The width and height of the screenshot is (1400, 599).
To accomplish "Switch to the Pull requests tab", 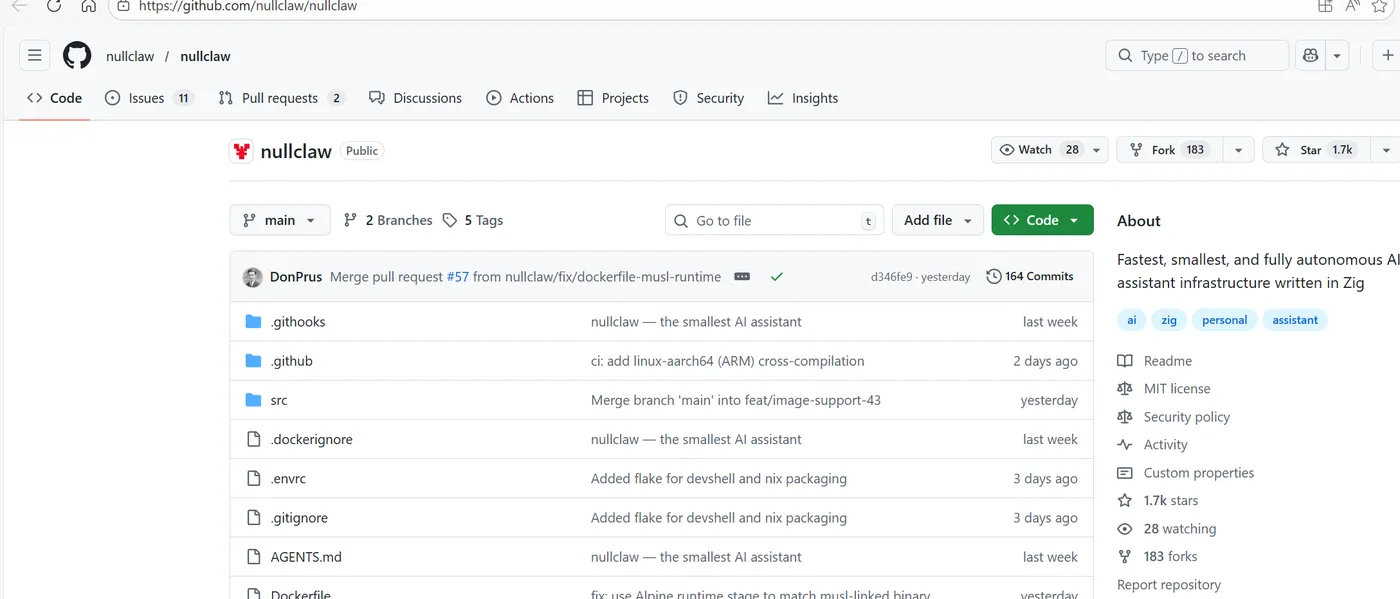I will point(280,98).
